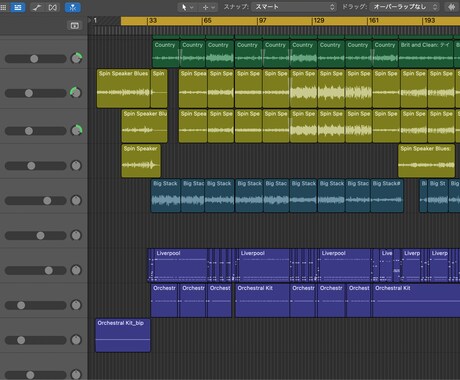Enable Flex editing button
This screenshot has height=380, width=460.
point(53,7)
